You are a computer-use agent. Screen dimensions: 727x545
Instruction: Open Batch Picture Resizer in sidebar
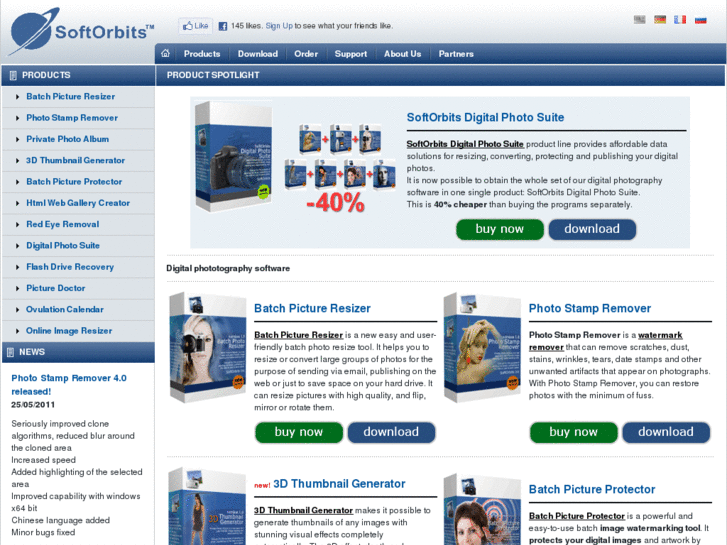click(70, 96)
